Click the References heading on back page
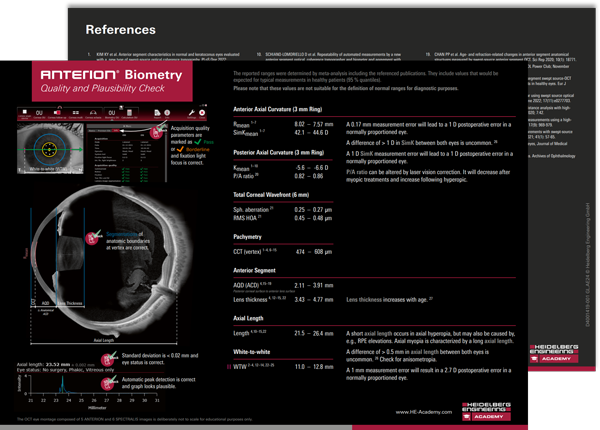The image size is (600, 430). [x=121, y=29]
